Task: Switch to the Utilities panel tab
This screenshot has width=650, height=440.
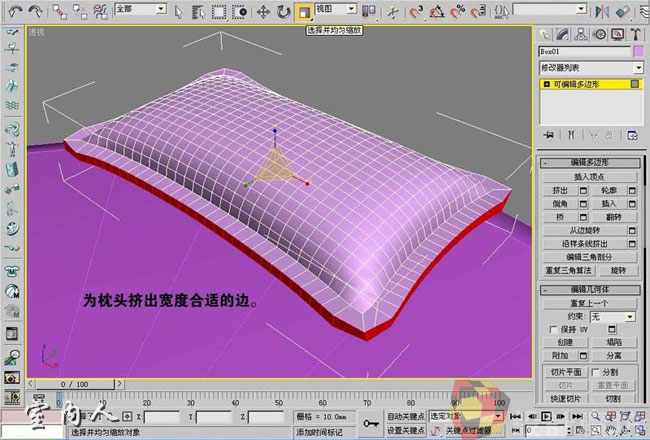Action: coord(635,34)
